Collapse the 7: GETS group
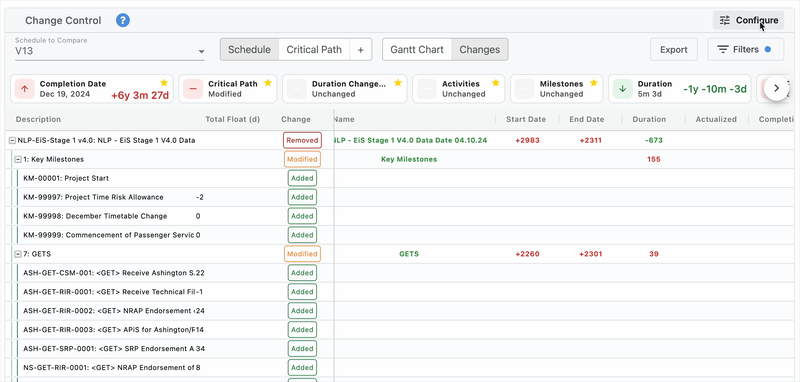 [x=18, y=254]
